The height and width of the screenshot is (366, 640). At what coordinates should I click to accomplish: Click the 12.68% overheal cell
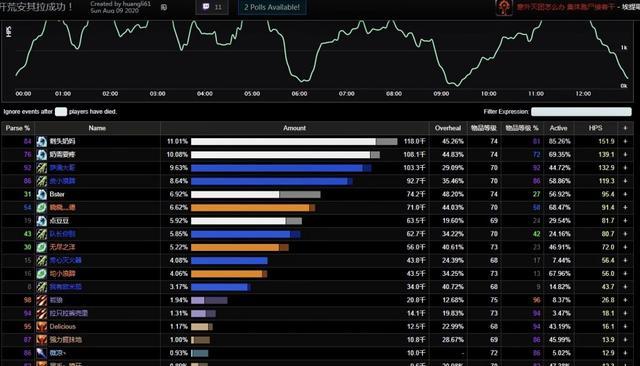point(453,300)
